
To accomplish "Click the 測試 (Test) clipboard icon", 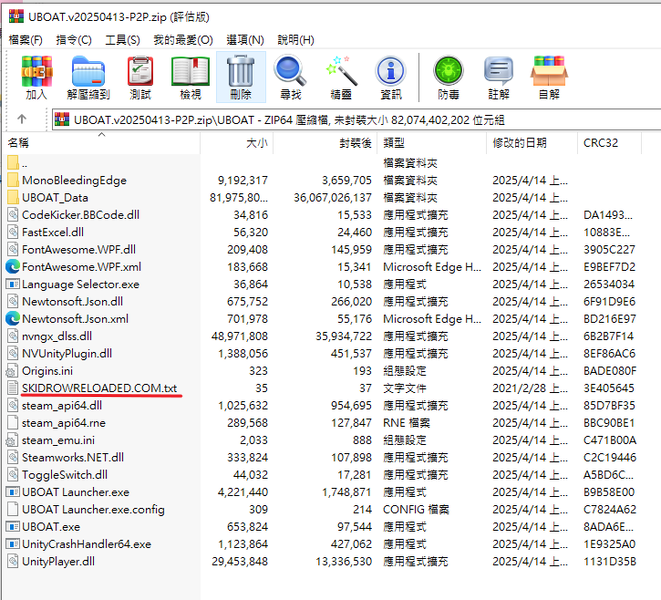I will (x=140, y=72).
